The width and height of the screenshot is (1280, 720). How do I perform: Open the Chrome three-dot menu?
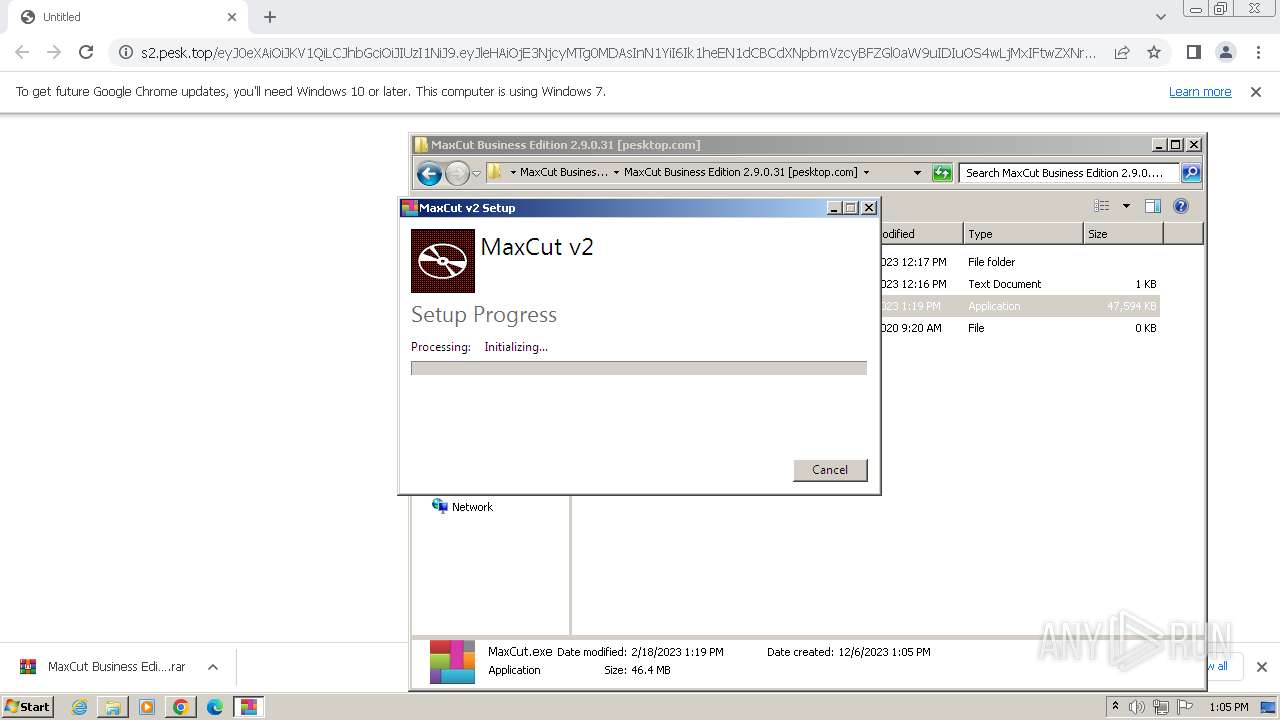1258,52
